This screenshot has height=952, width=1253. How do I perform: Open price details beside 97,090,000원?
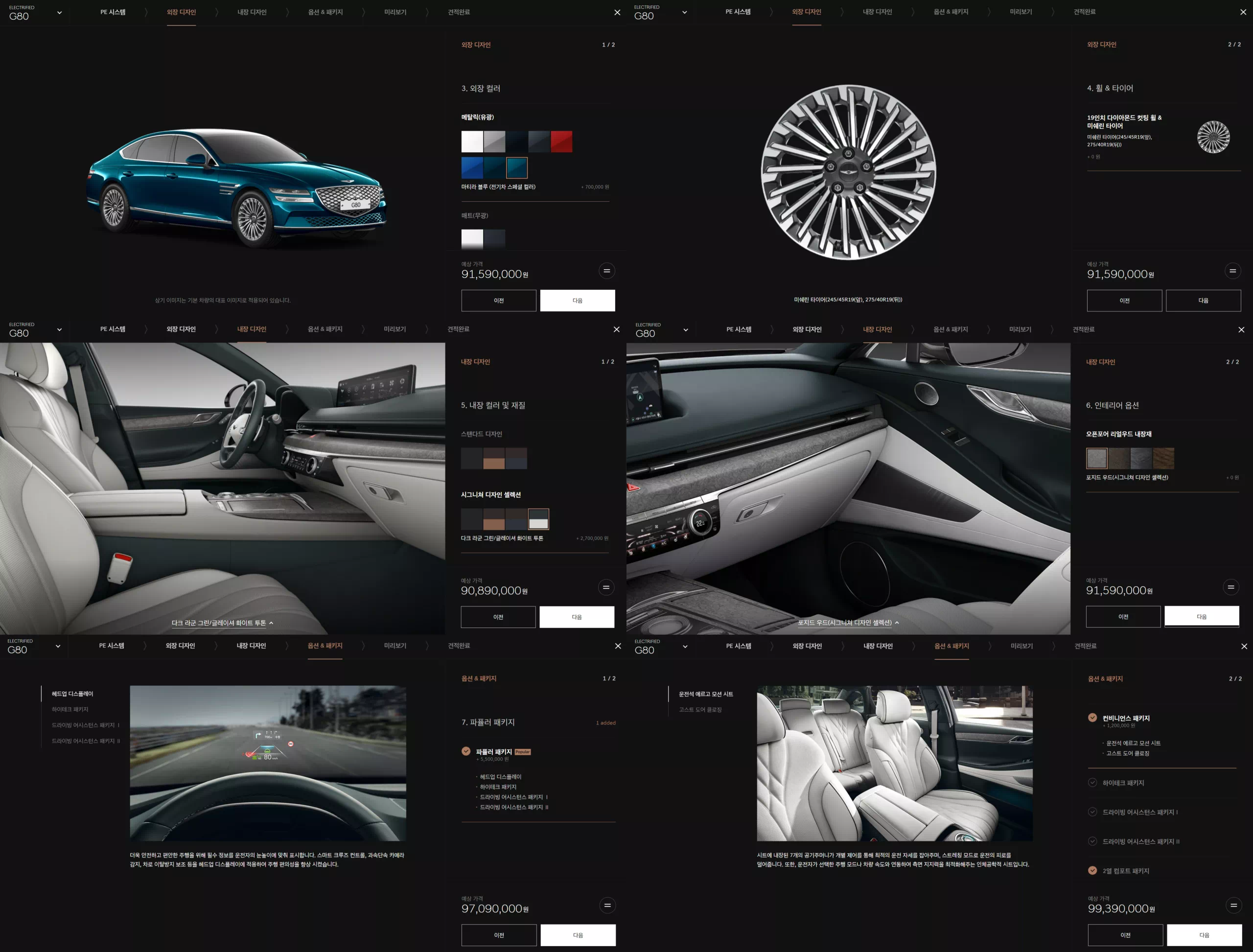(607, 906)
